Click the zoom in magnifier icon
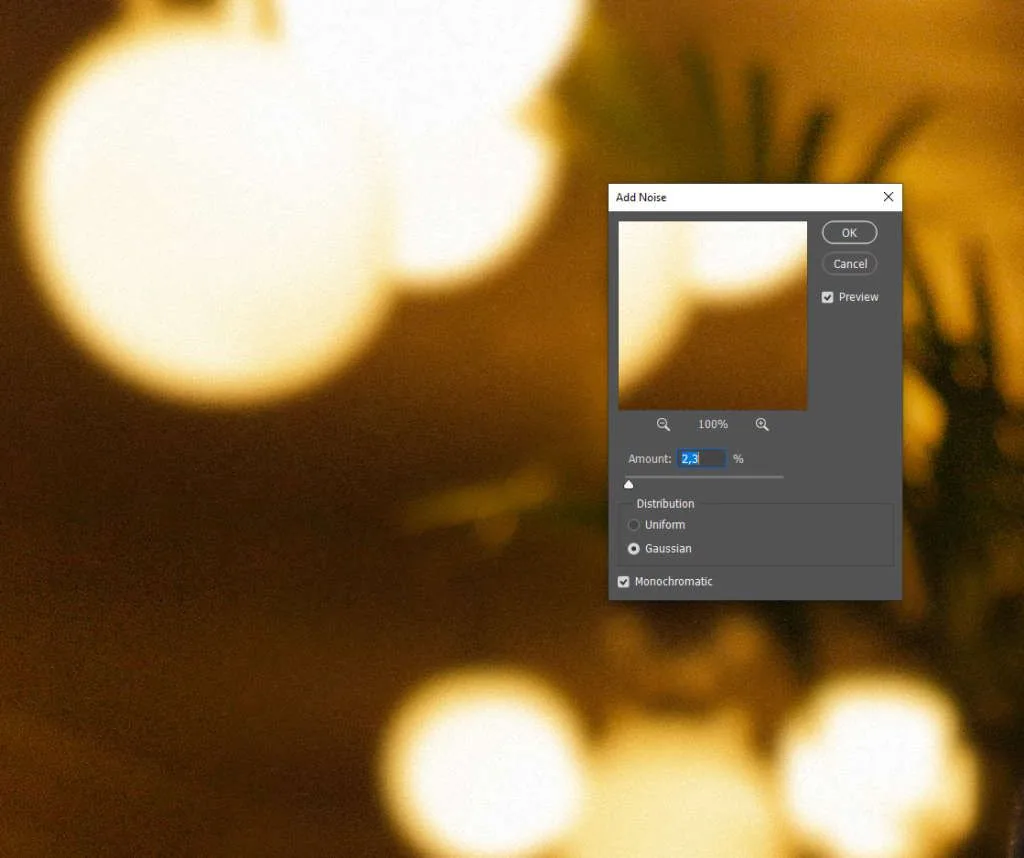 [x=762, y=425]
